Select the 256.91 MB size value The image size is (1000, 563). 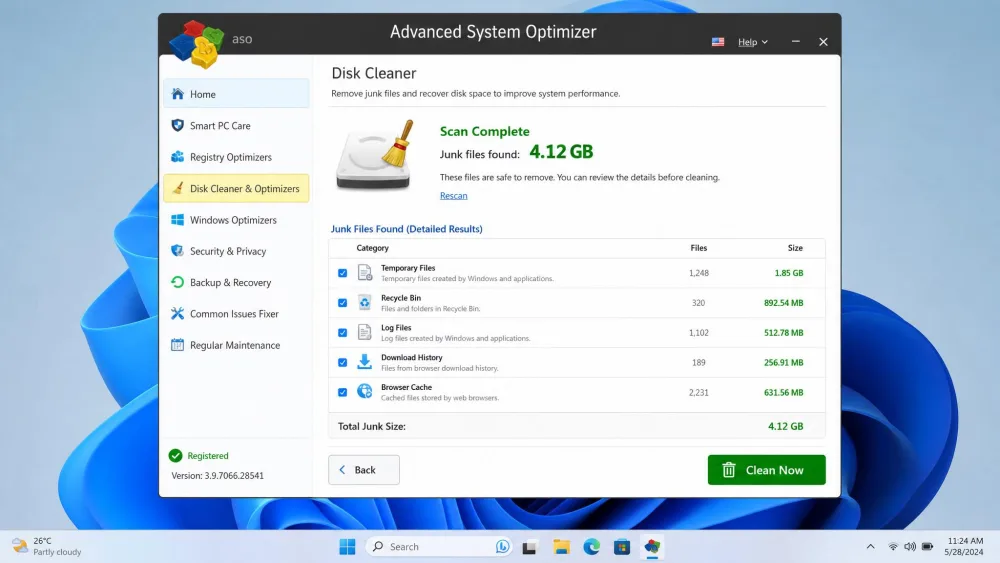[784, 362]
